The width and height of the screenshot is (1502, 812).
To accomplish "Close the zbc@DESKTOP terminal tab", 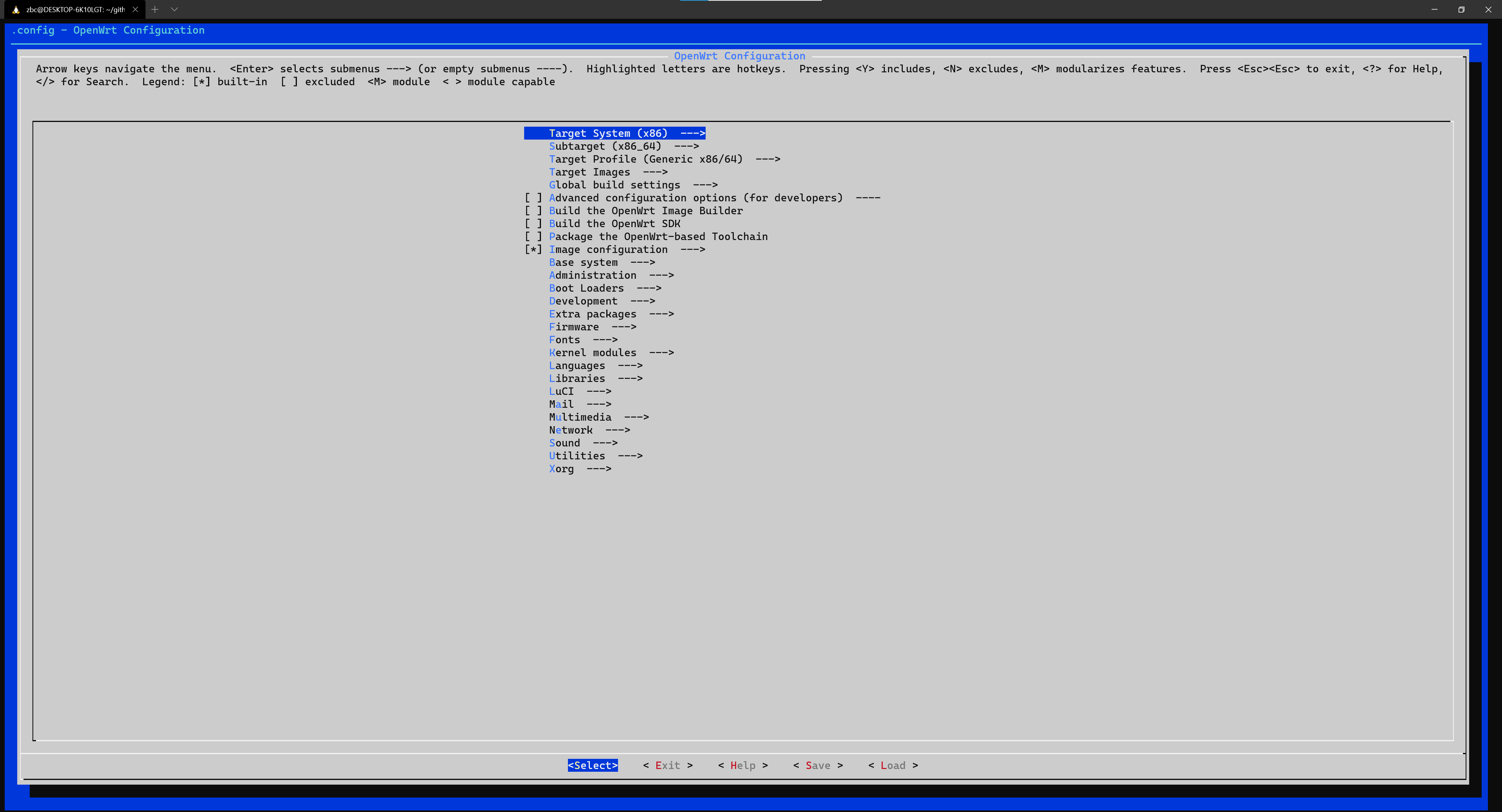I will click(135, 9).
